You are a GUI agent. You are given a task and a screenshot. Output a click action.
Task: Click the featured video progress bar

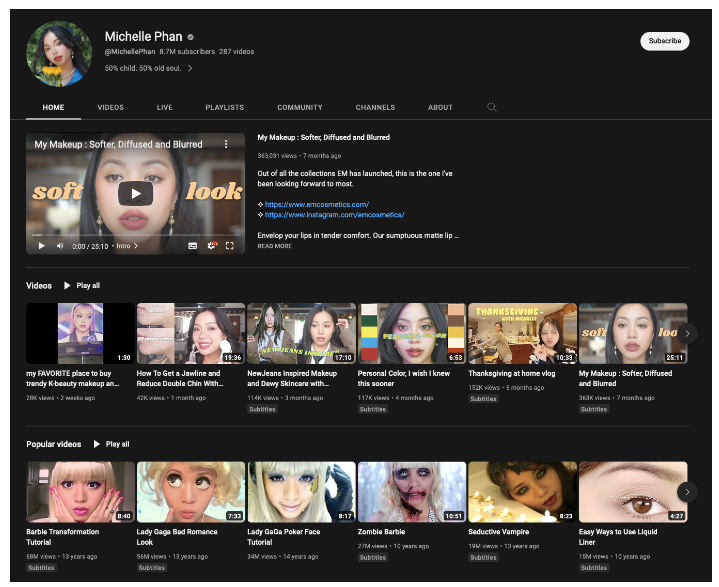point(135,236)
